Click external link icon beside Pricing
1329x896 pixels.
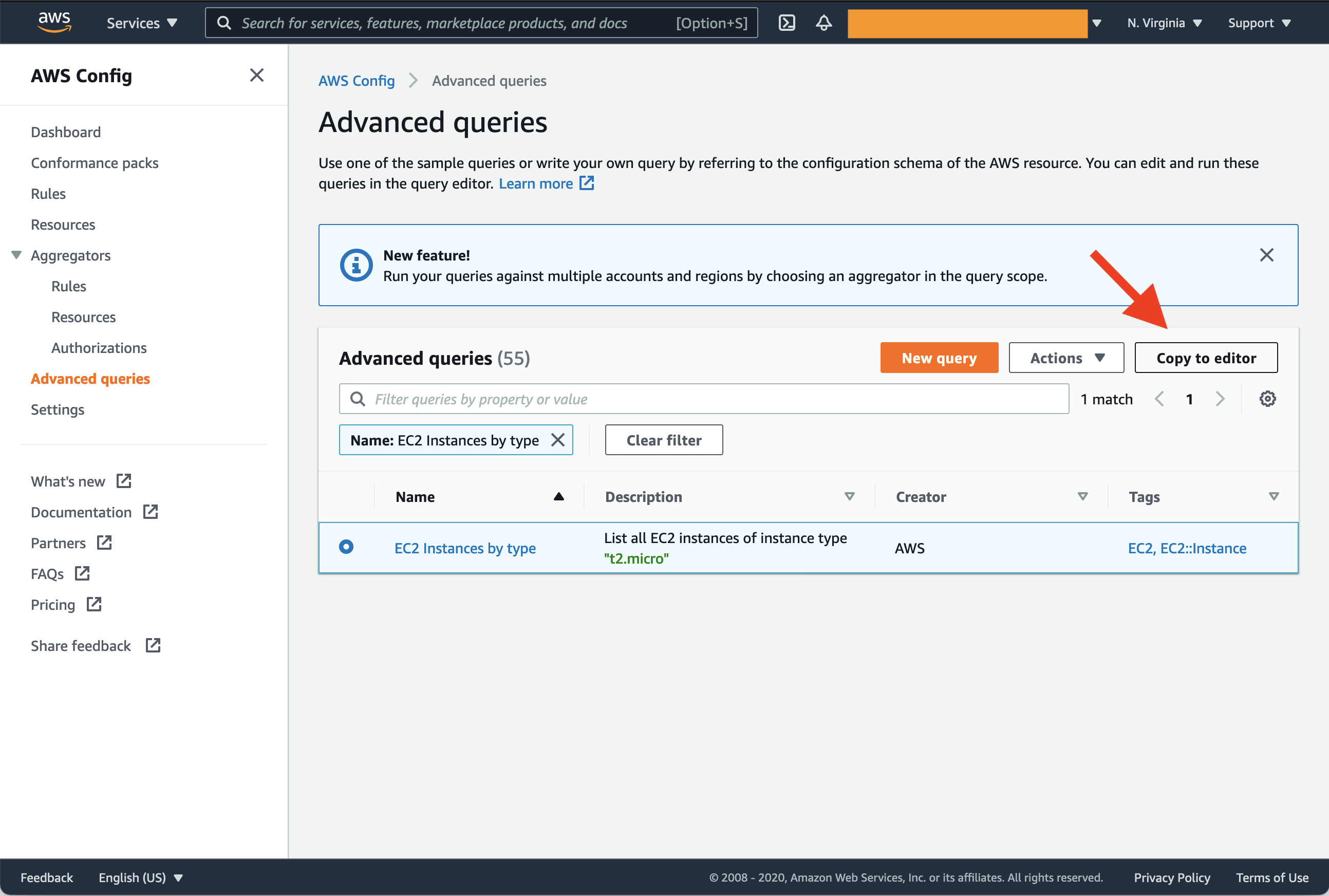point(93,604)
